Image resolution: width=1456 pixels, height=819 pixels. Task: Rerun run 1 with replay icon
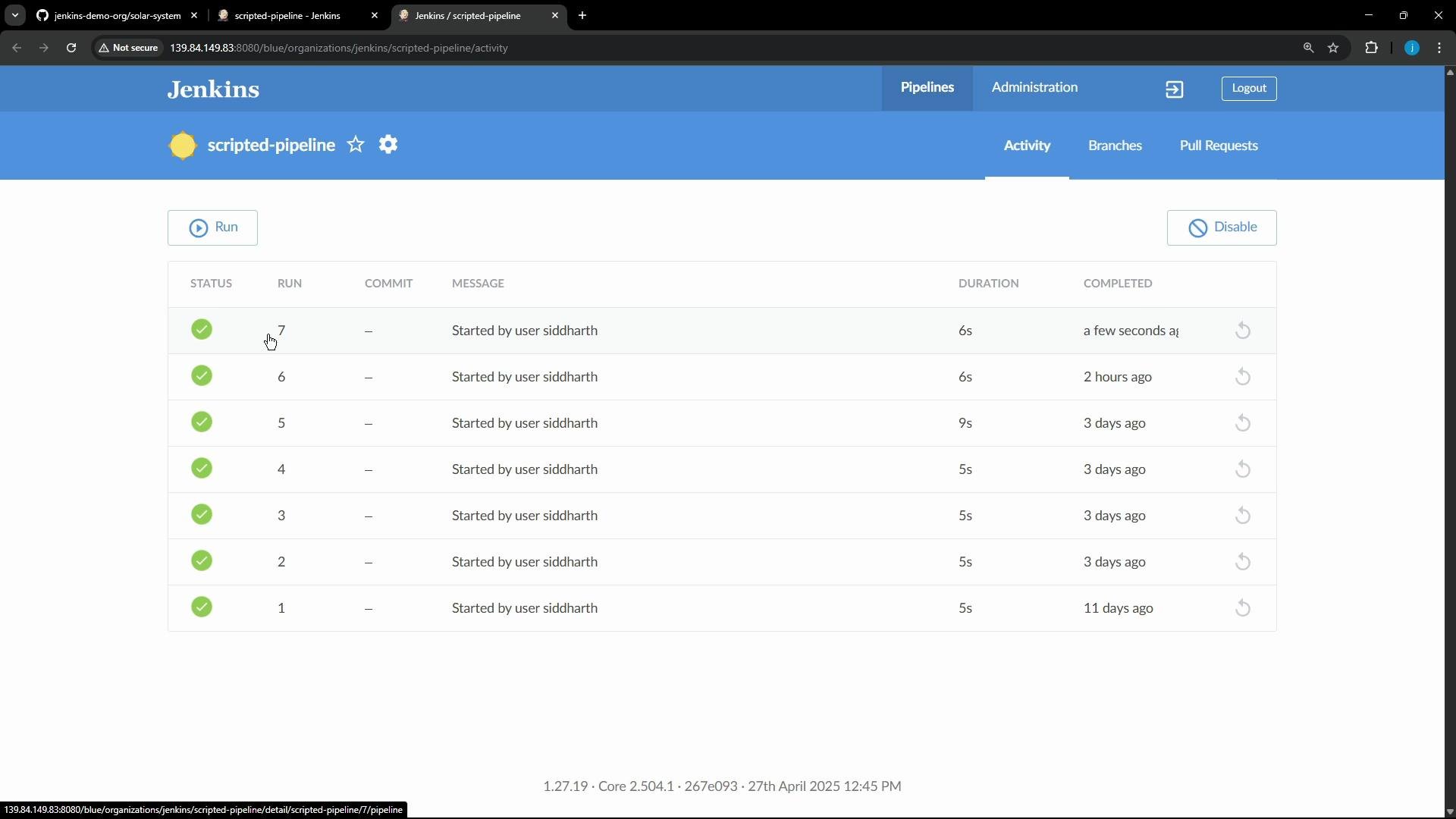1243,608
